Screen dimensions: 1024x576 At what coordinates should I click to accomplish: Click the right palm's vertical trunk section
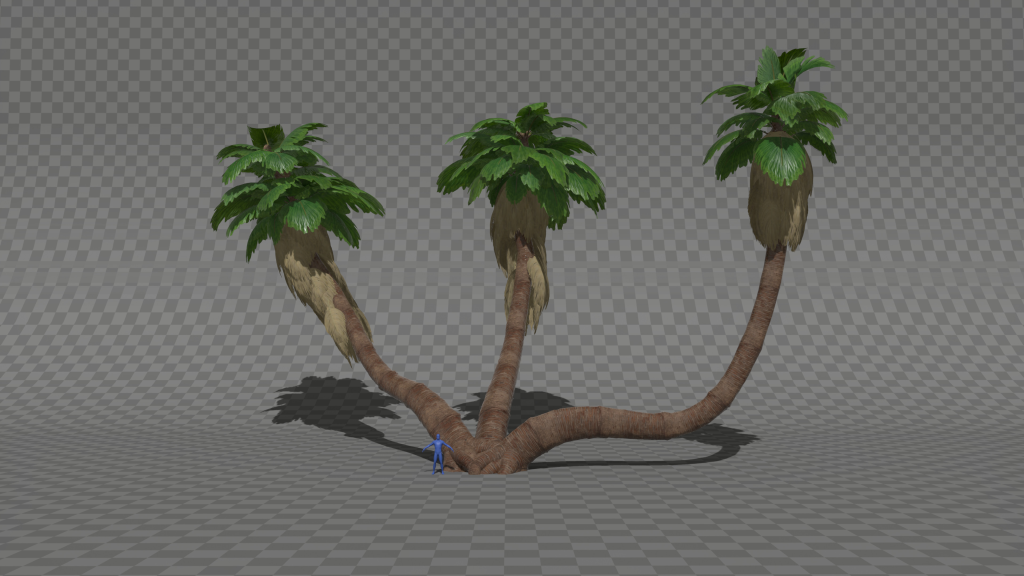tap(765, 310)
